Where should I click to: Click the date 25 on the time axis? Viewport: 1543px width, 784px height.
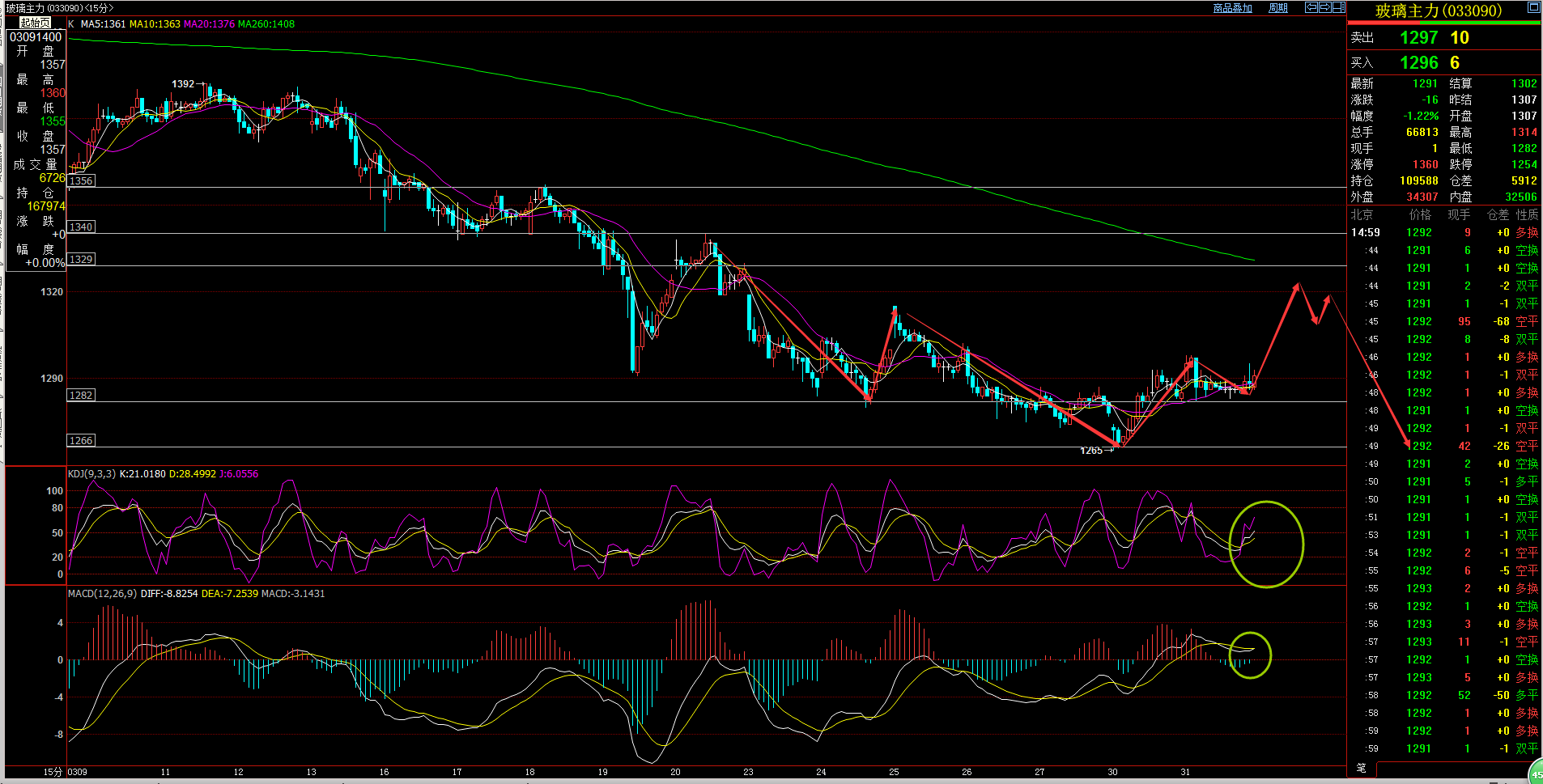coord(894,772)
